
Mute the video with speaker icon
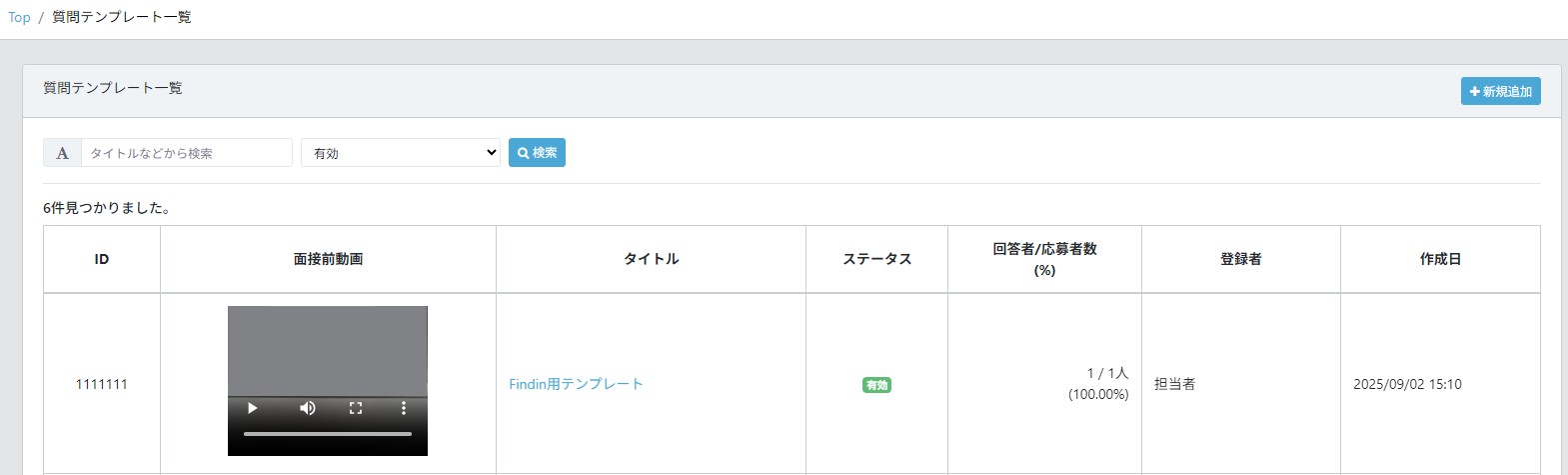pos(308,408)
